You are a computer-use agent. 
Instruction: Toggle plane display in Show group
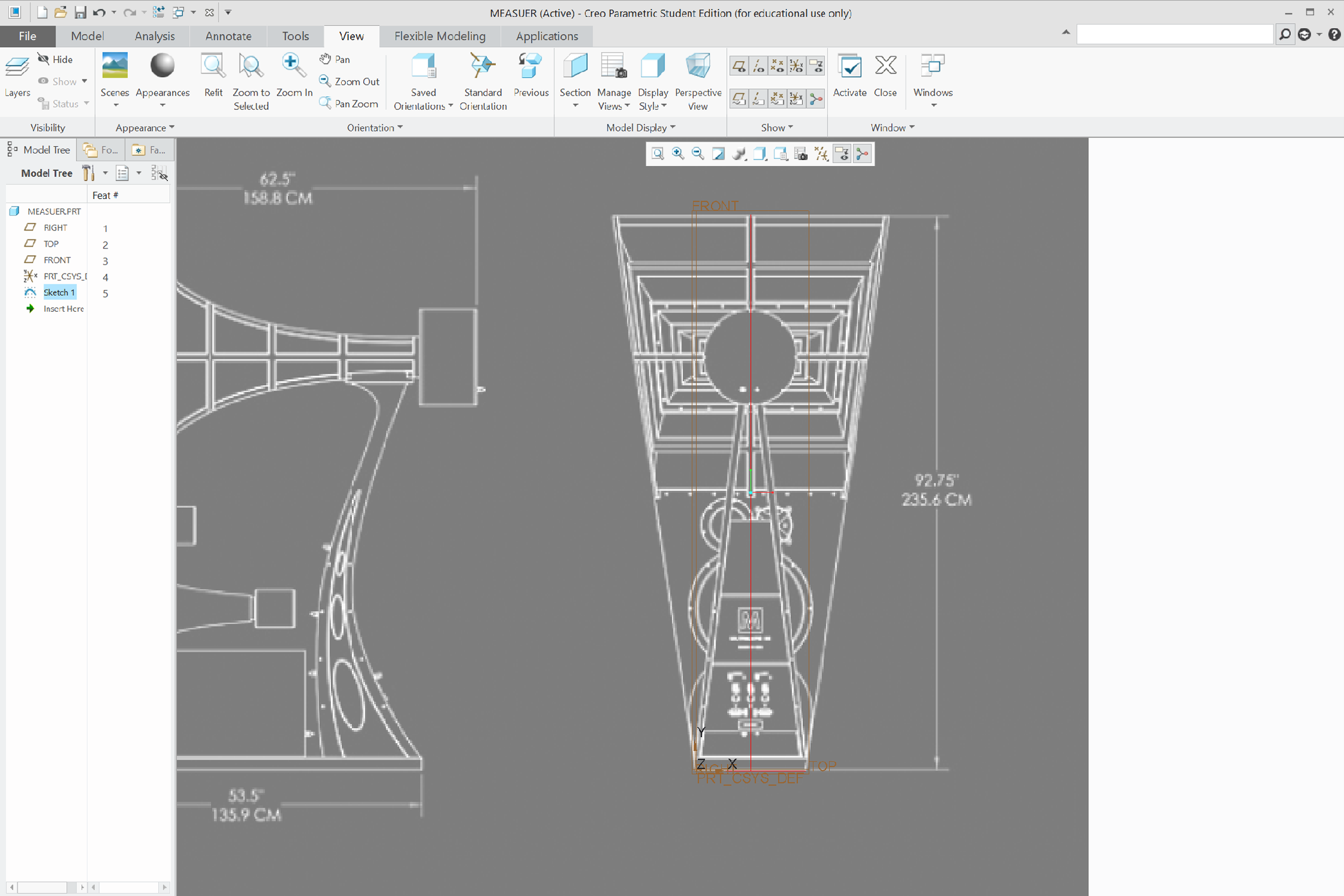tap(739, 66)
